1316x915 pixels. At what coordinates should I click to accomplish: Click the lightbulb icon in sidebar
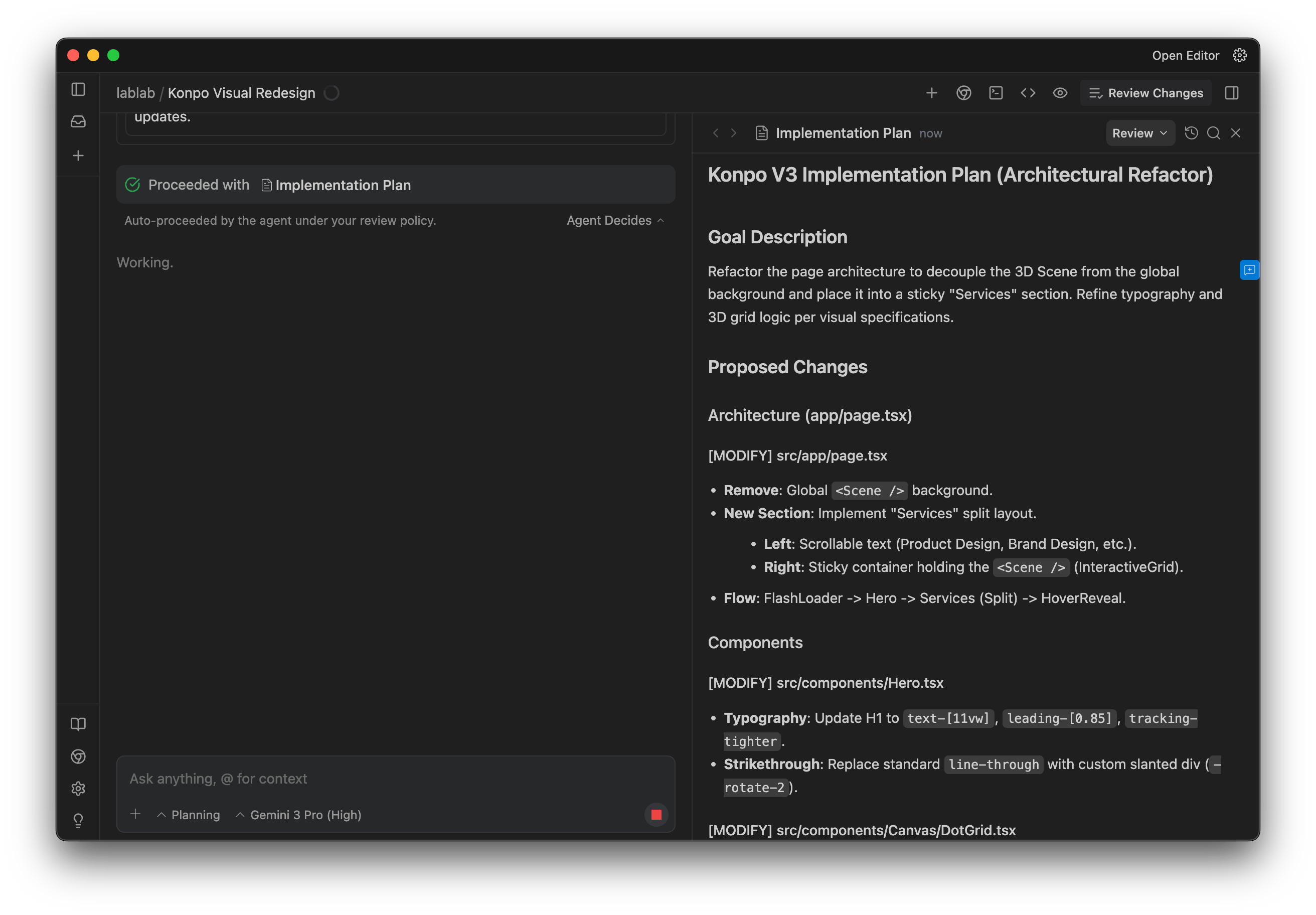coord(78,820)
